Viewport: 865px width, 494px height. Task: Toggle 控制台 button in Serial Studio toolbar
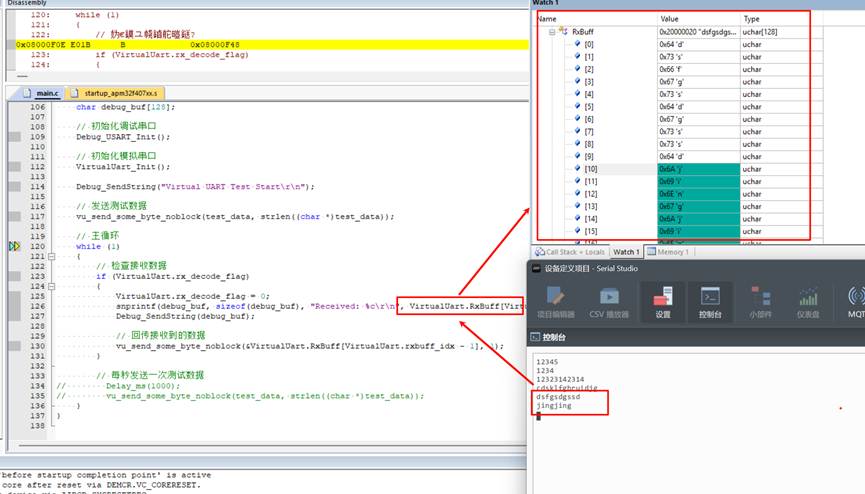tap(710, 302)
